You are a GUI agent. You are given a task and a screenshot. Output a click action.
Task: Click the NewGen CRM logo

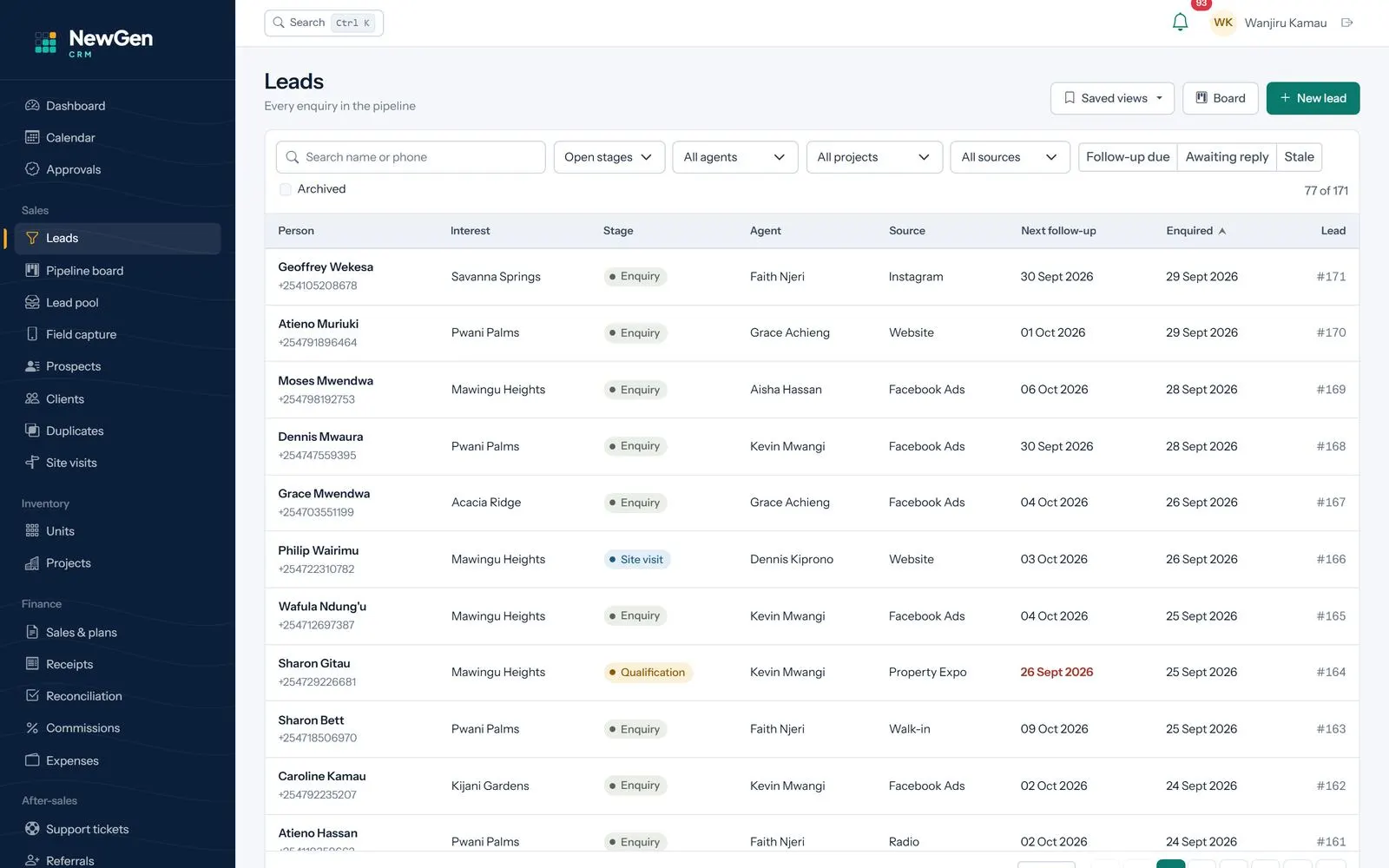point(94,42)
